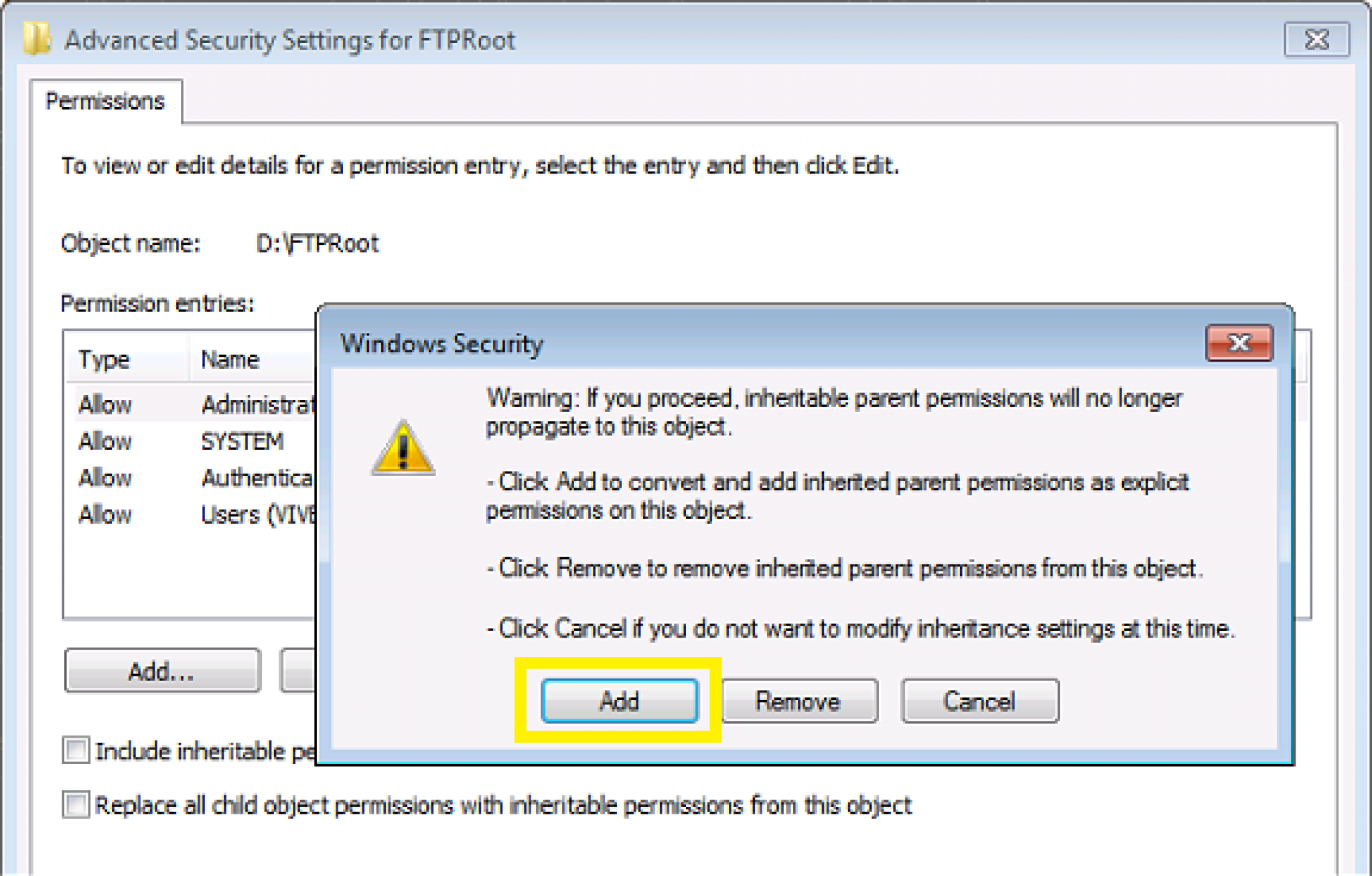Click the folder icon in the title bar
The image size is (1372, 876).
coord(37,40)
